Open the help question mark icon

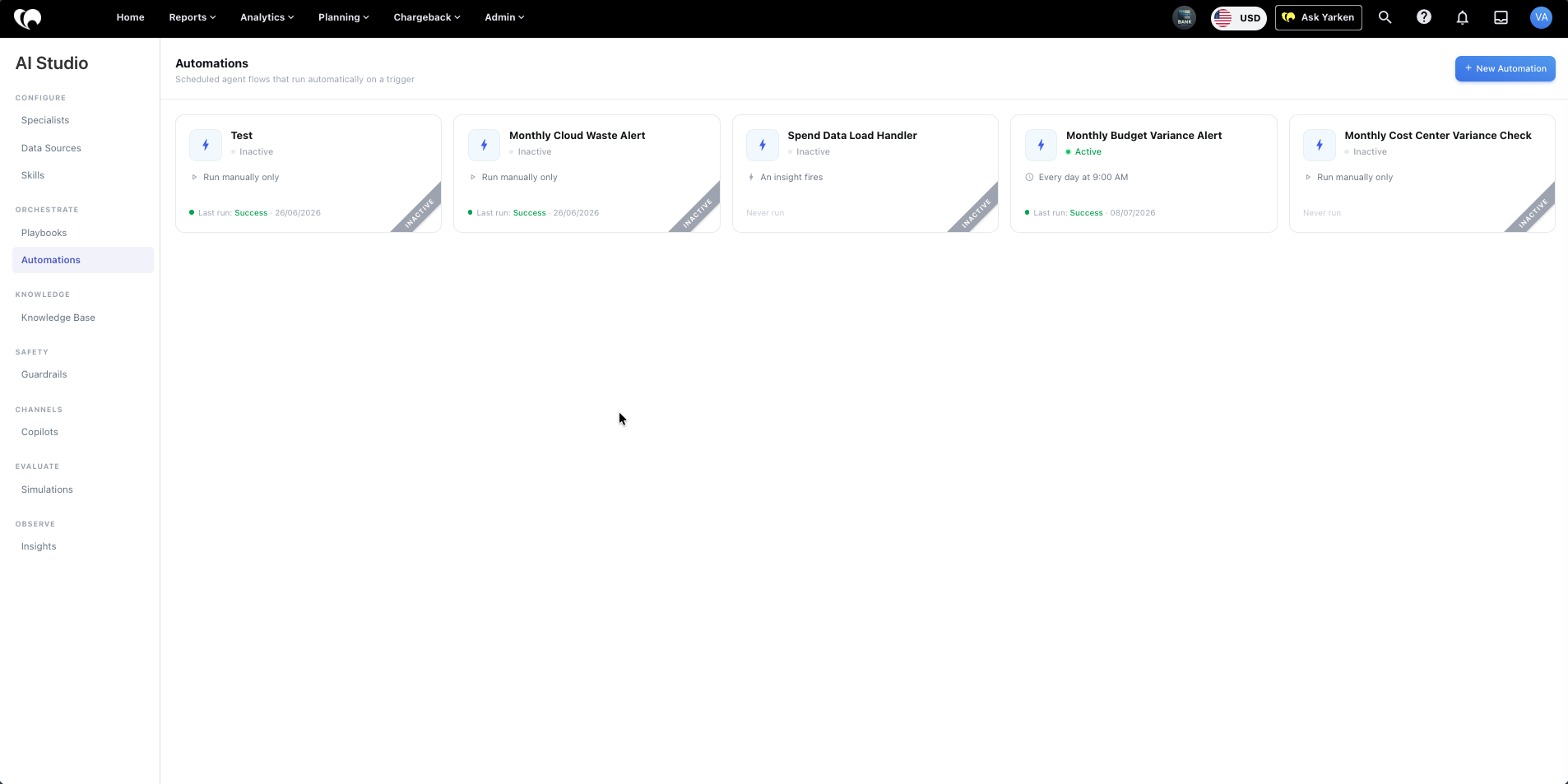click(1424, 17)
